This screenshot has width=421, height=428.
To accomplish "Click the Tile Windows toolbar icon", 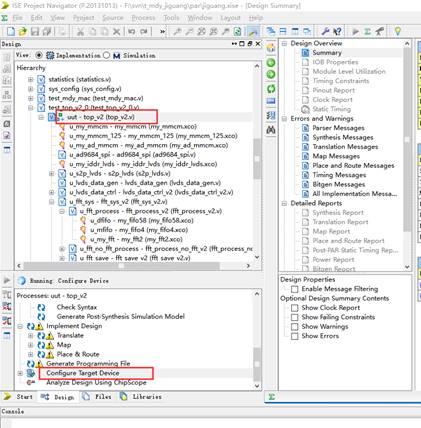I will 283,31.
